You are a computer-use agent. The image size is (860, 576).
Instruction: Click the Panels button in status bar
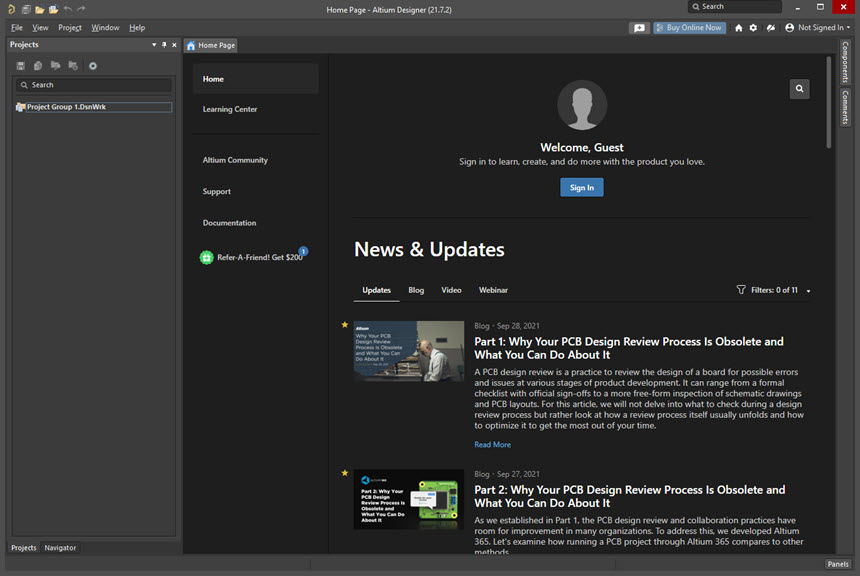tap(838, 564)
